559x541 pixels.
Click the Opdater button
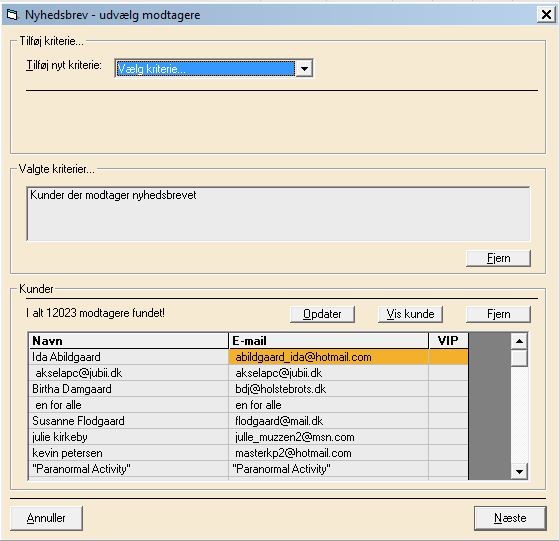click(x=322, y=314)
